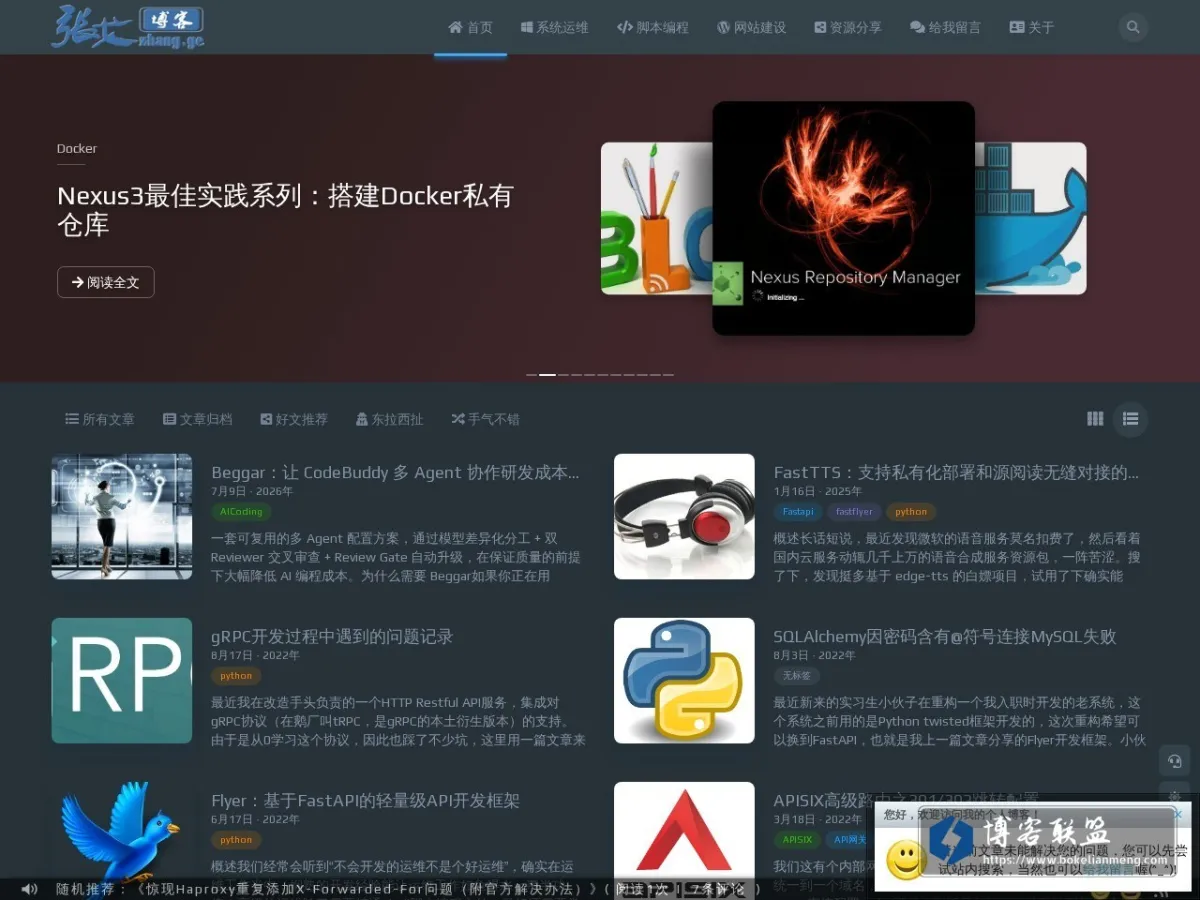Click the headset support icon on right side
1200x900 pixels.
click(1174, 761)
